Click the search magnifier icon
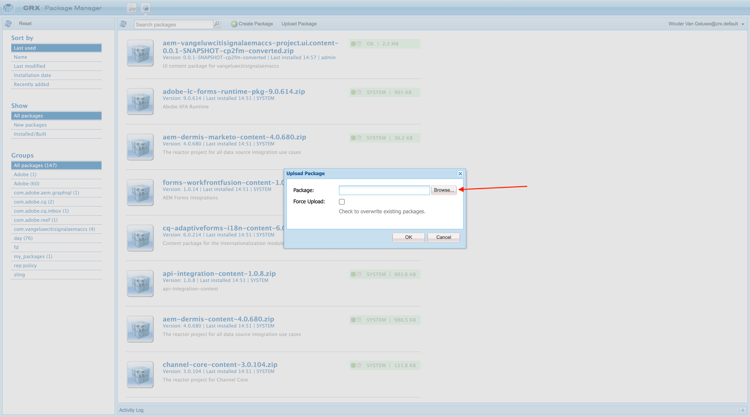 pos(217,24)
